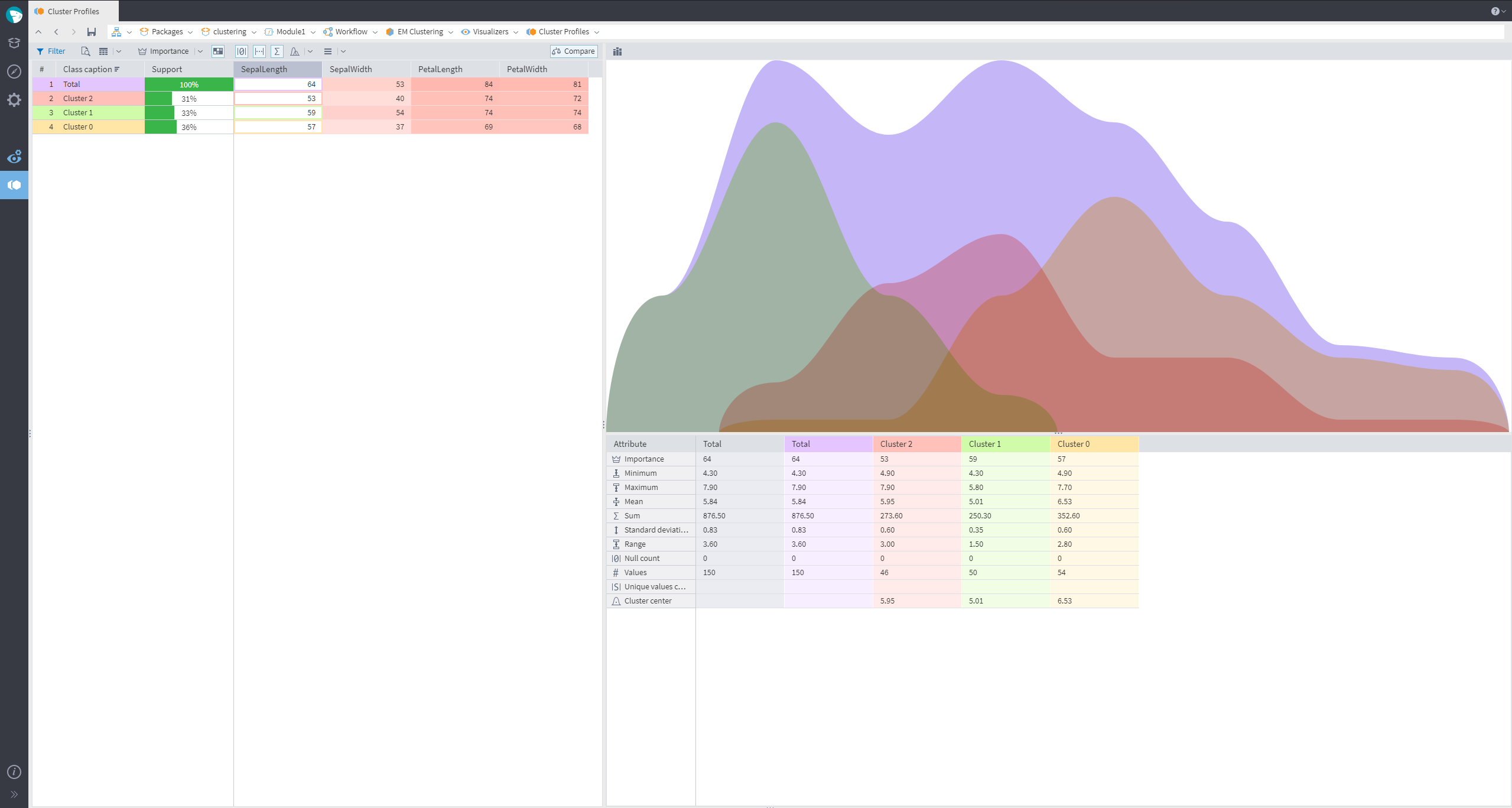The image size is (1512, 808).
Task: Click the Loginom logo icon in sidebar
Action: [14, 15]
